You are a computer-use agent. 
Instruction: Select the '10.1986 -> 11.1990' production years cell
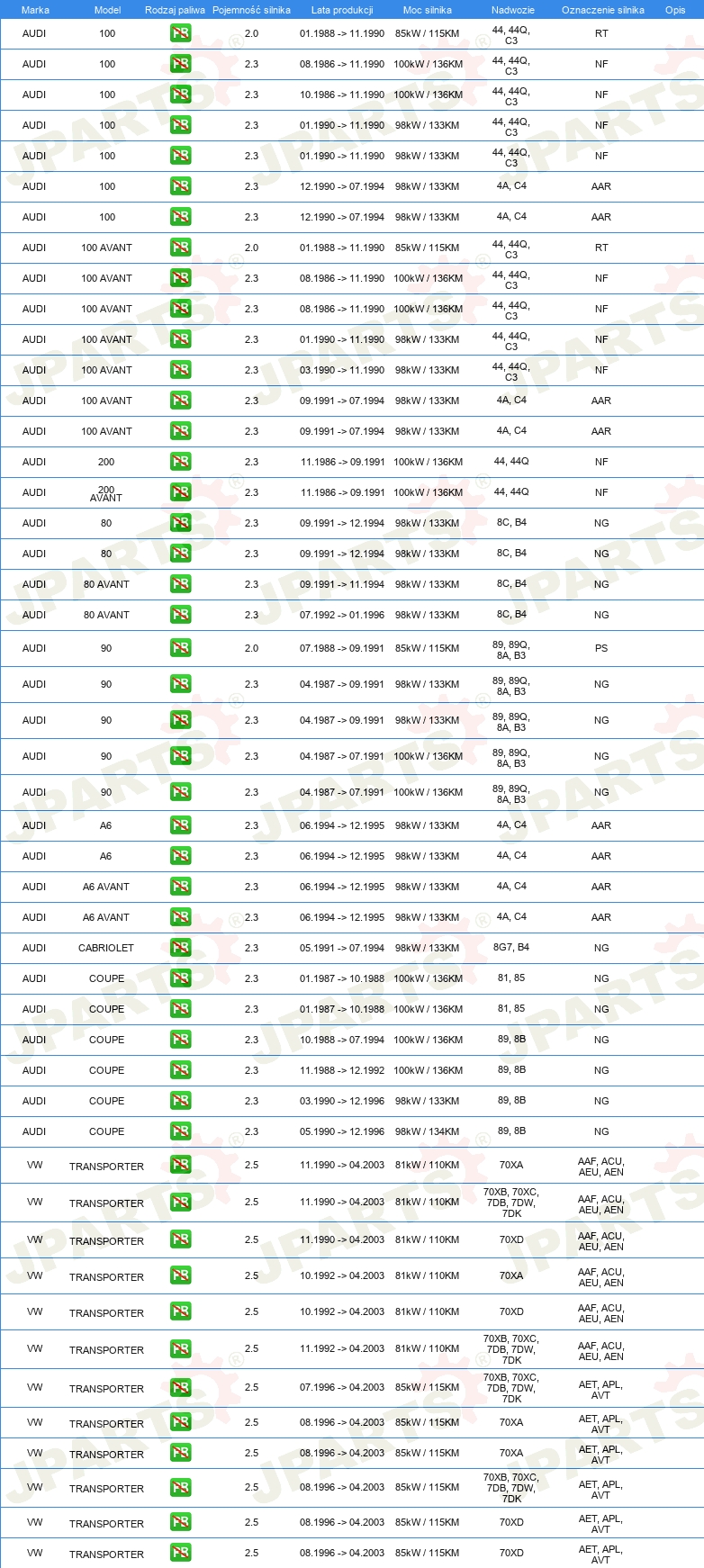click(342, 95)
